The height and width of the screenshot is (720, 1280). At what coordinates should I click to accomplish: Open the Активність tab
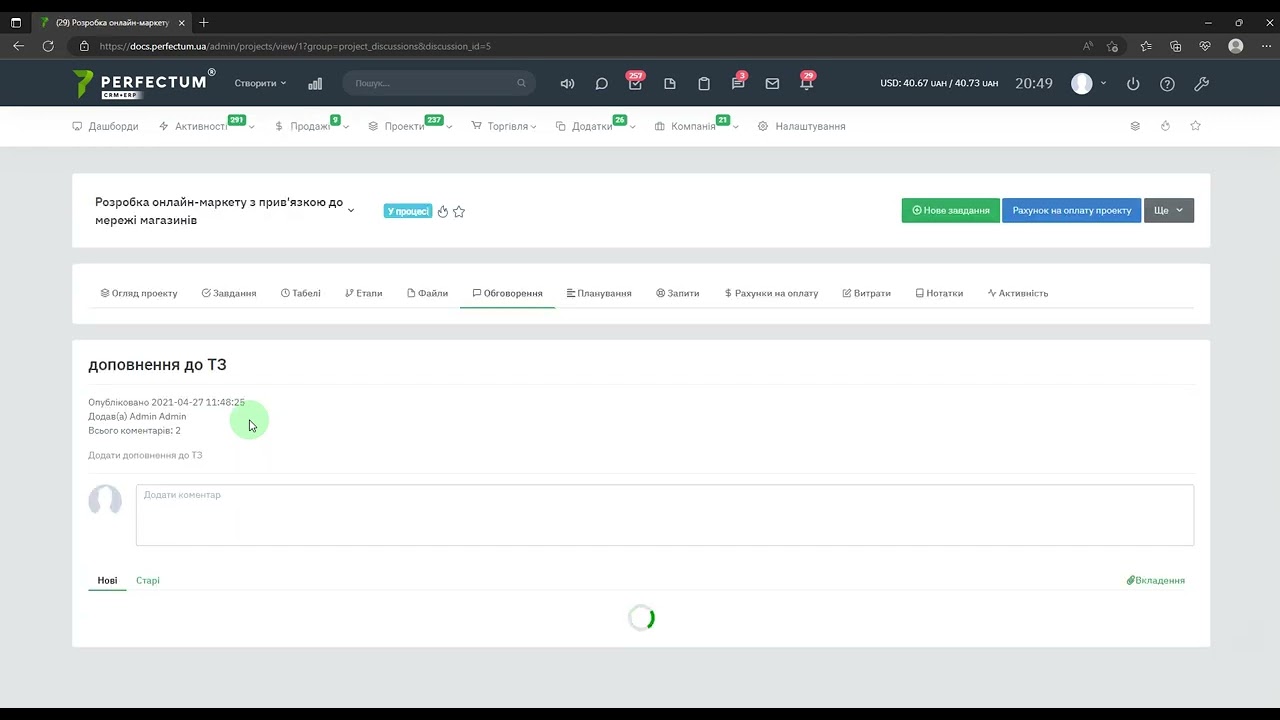click(x=1018, y=293)
